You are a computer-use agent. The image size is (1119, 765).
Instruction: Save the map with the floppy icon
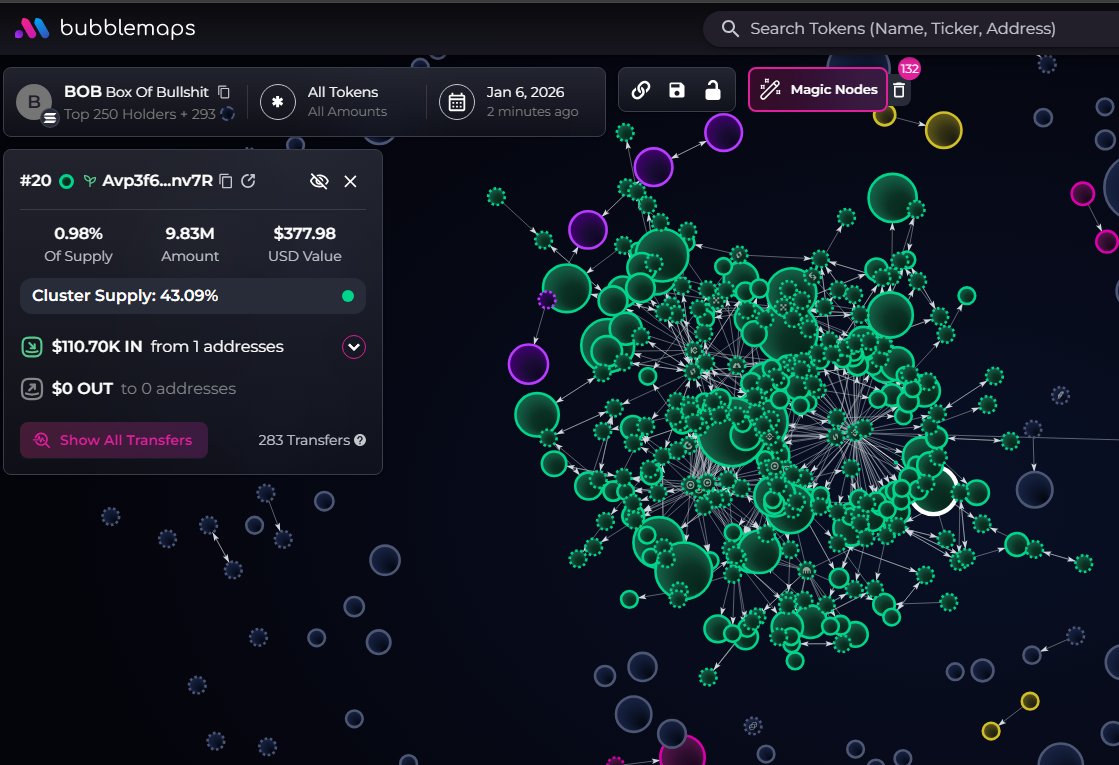click(x=677, y=90)
